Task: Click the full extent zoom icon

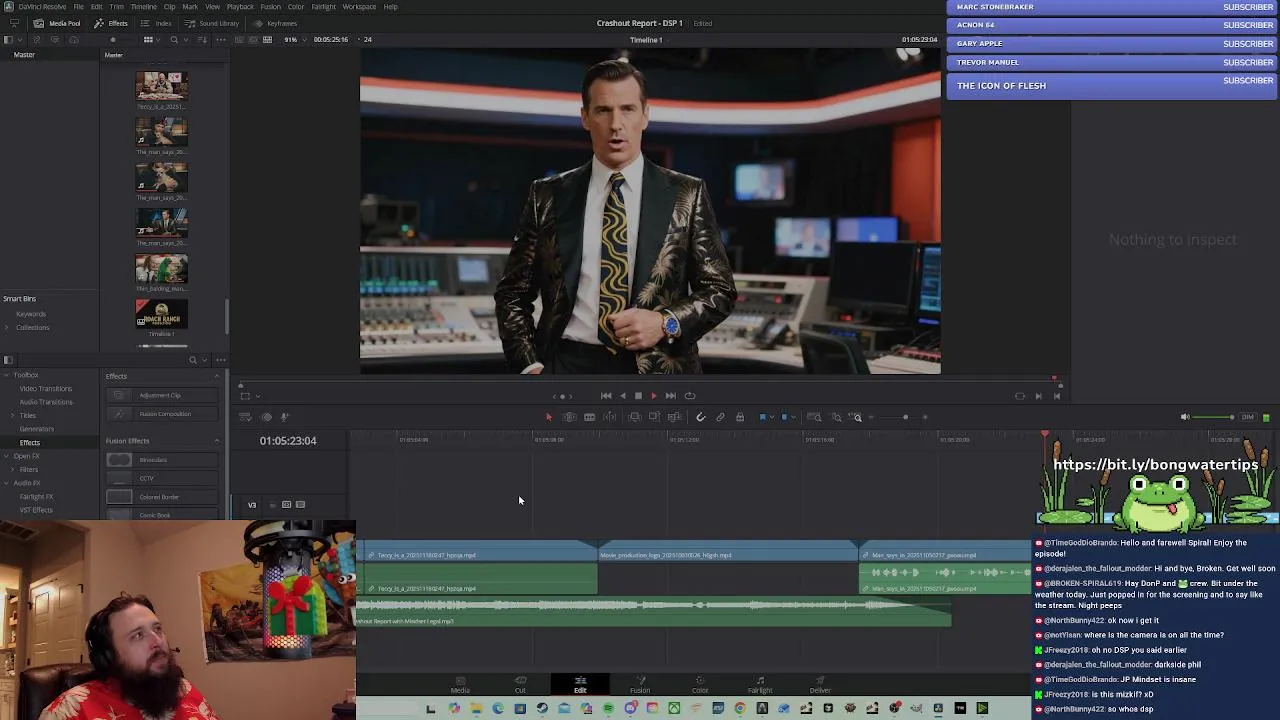Action: 814,417
